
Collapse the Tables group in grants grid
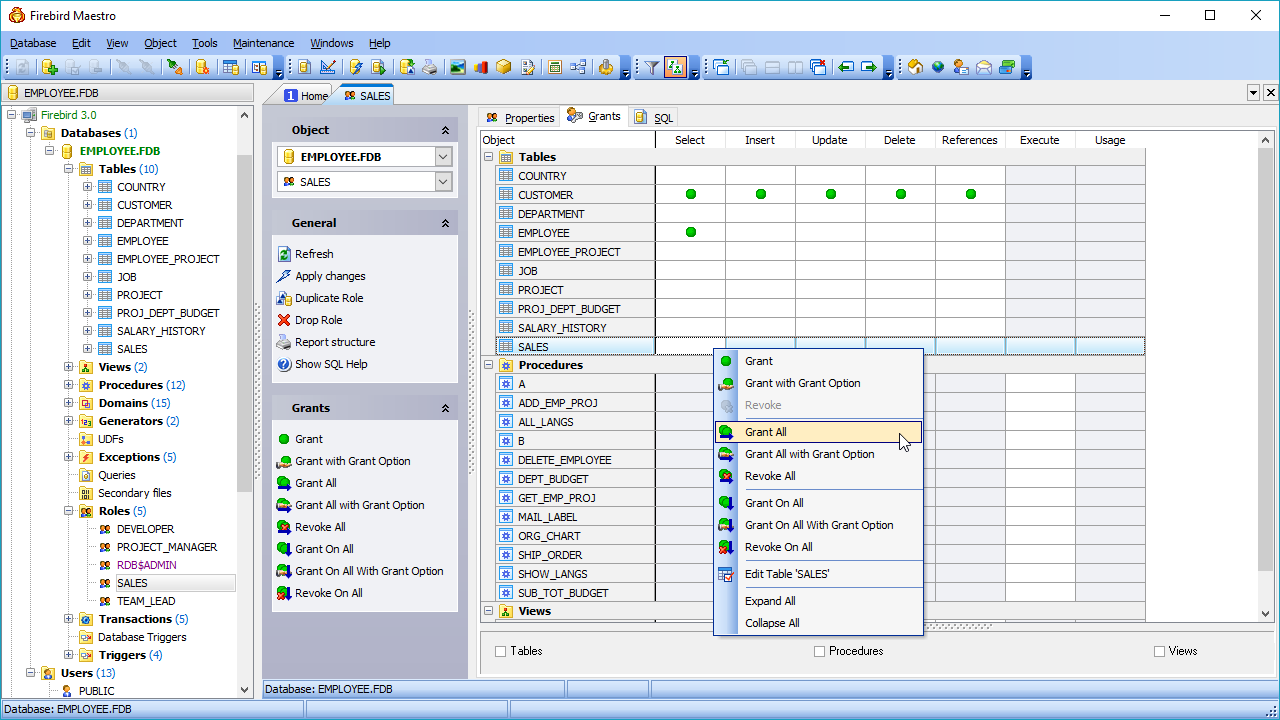pos(489,157)
